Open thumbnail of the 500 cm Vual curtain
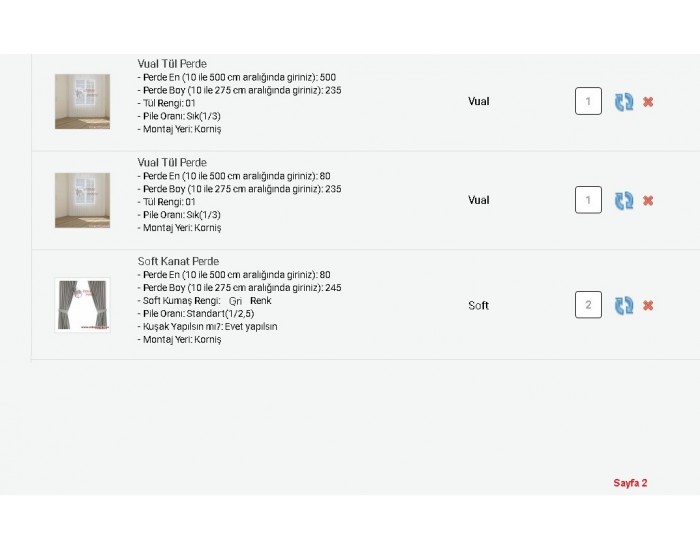 83,101
